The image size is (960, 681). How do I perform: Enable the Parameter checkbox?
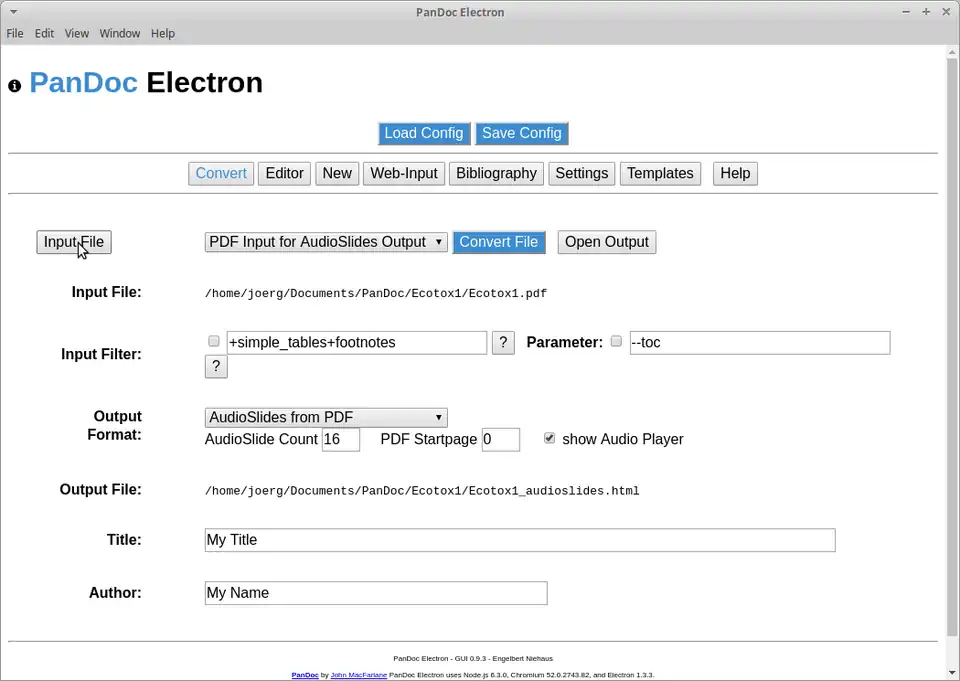click(616, 342)
